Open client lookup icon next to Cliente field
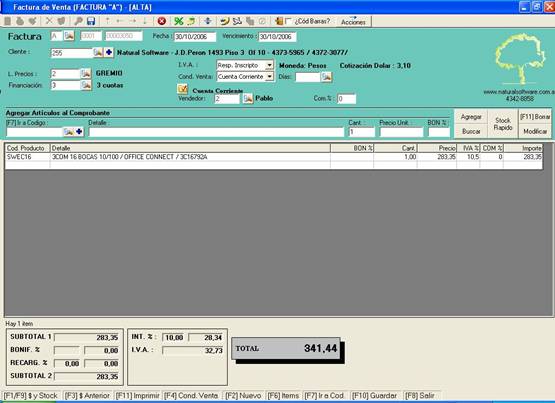 click(x=98, y=53)
